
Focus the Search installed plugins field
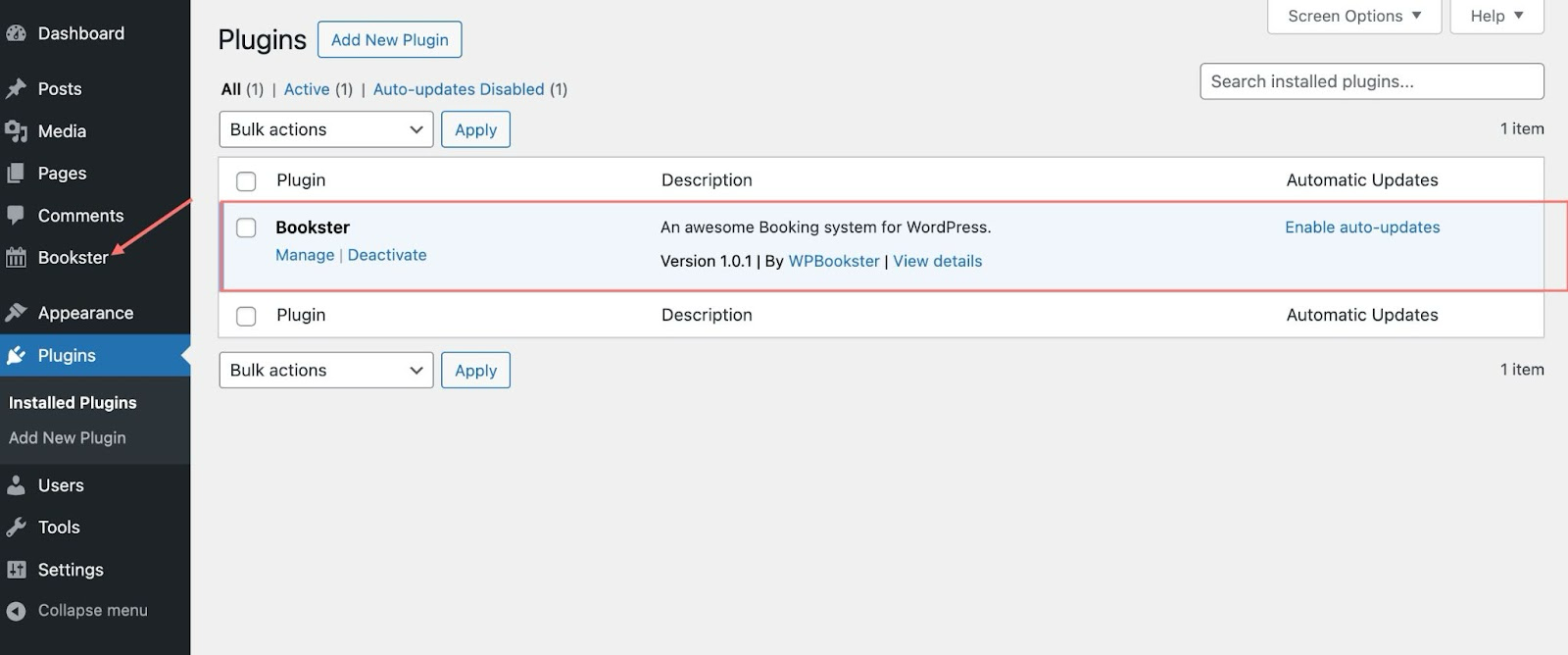click(x=1372, y=81)
